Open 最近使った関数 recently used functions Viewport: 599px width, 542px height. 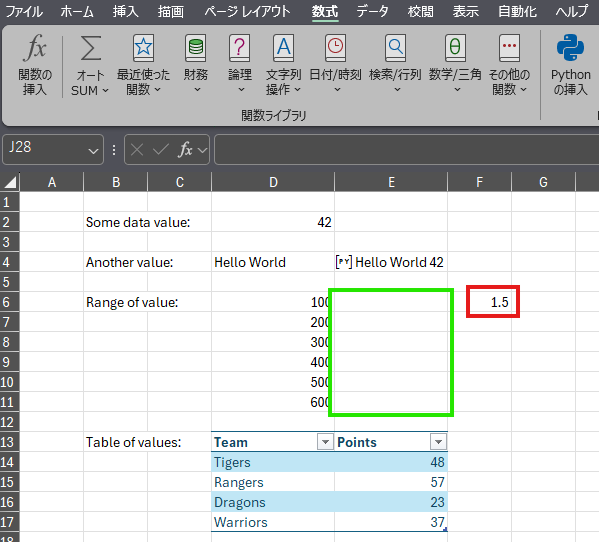click(x=143, y=64)
